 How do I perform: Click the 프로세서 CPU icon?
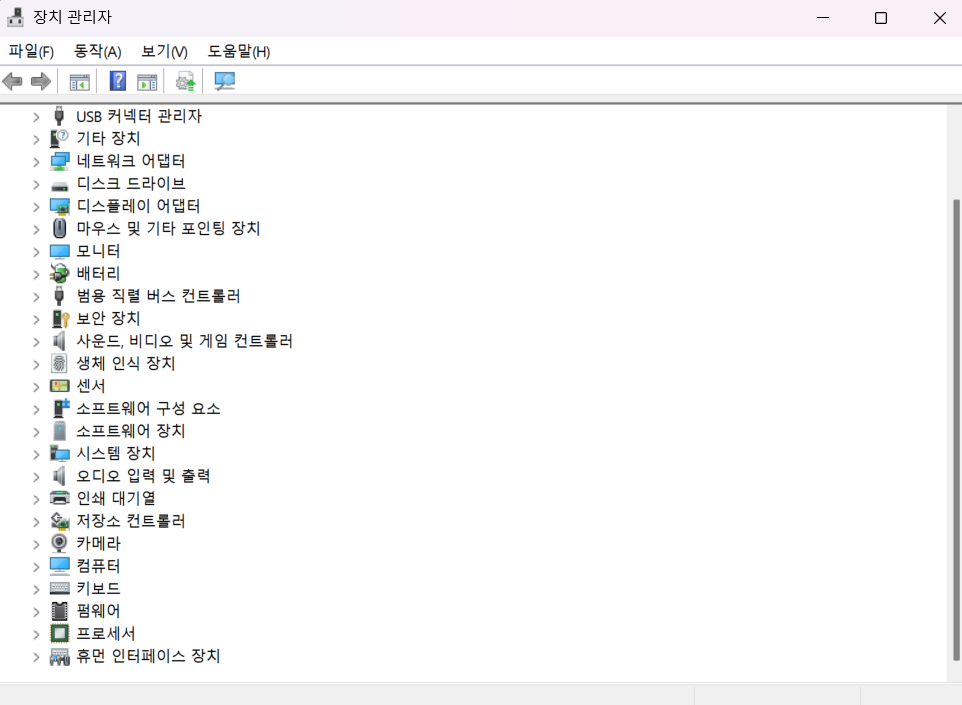pos(60,633)
